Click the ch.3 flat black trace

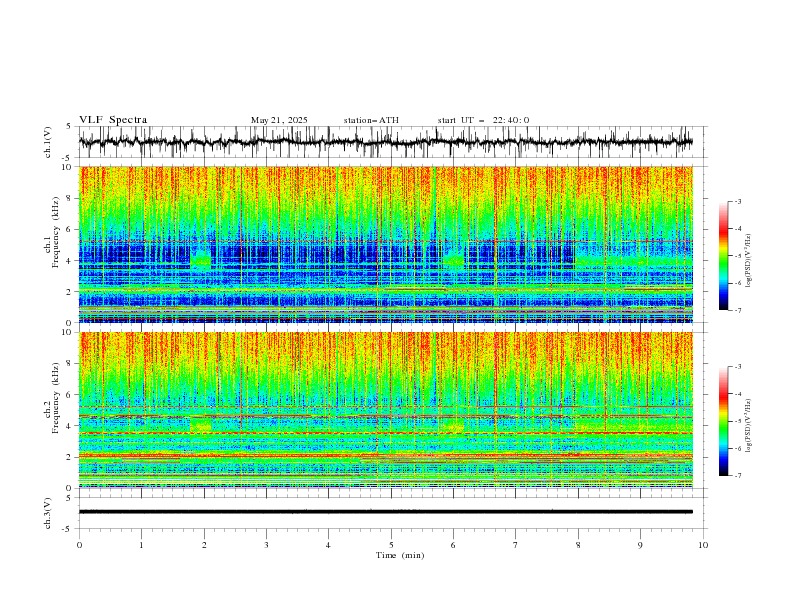[386, 512]
